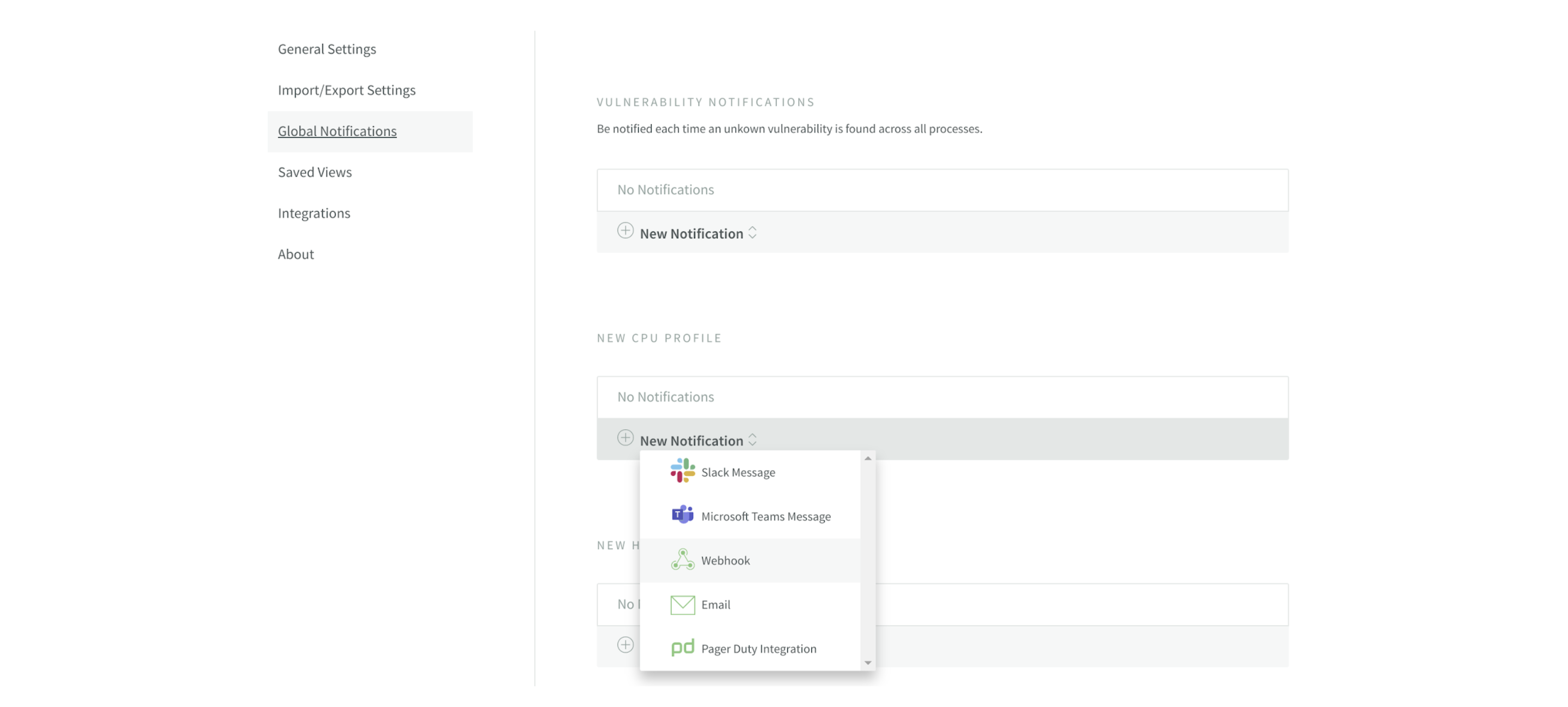Navigate to Integrations section

314,213
